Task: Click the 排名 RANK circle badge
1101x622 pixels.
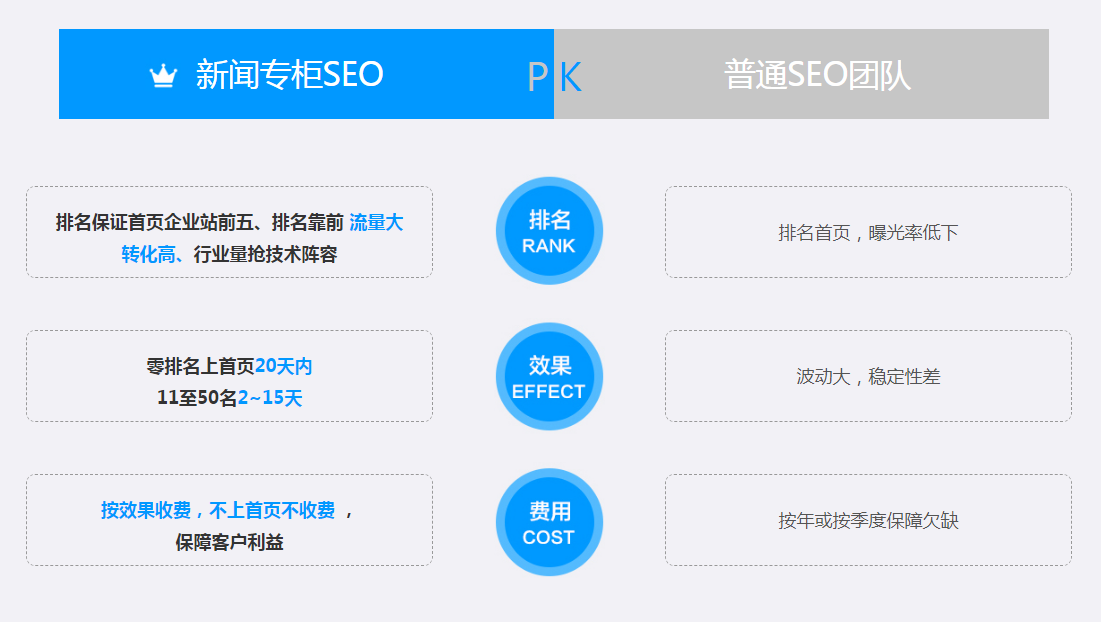Action: [x=549, y=231]
